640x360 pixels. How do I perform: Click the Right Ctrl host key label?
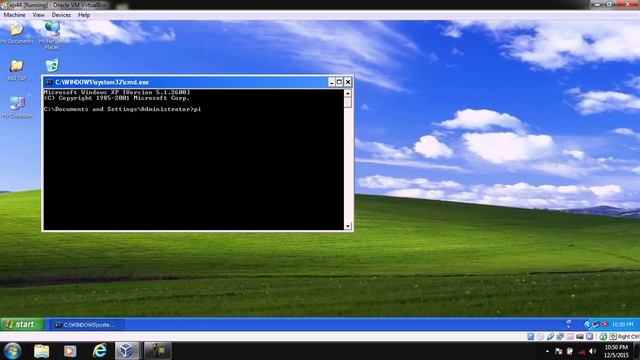coord(629,336)
